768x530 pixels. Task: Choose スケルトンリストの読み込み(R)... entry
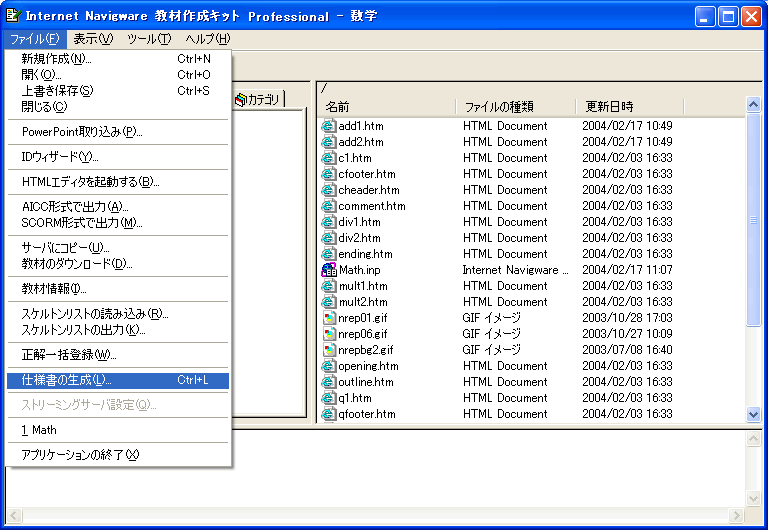[118, 314]
